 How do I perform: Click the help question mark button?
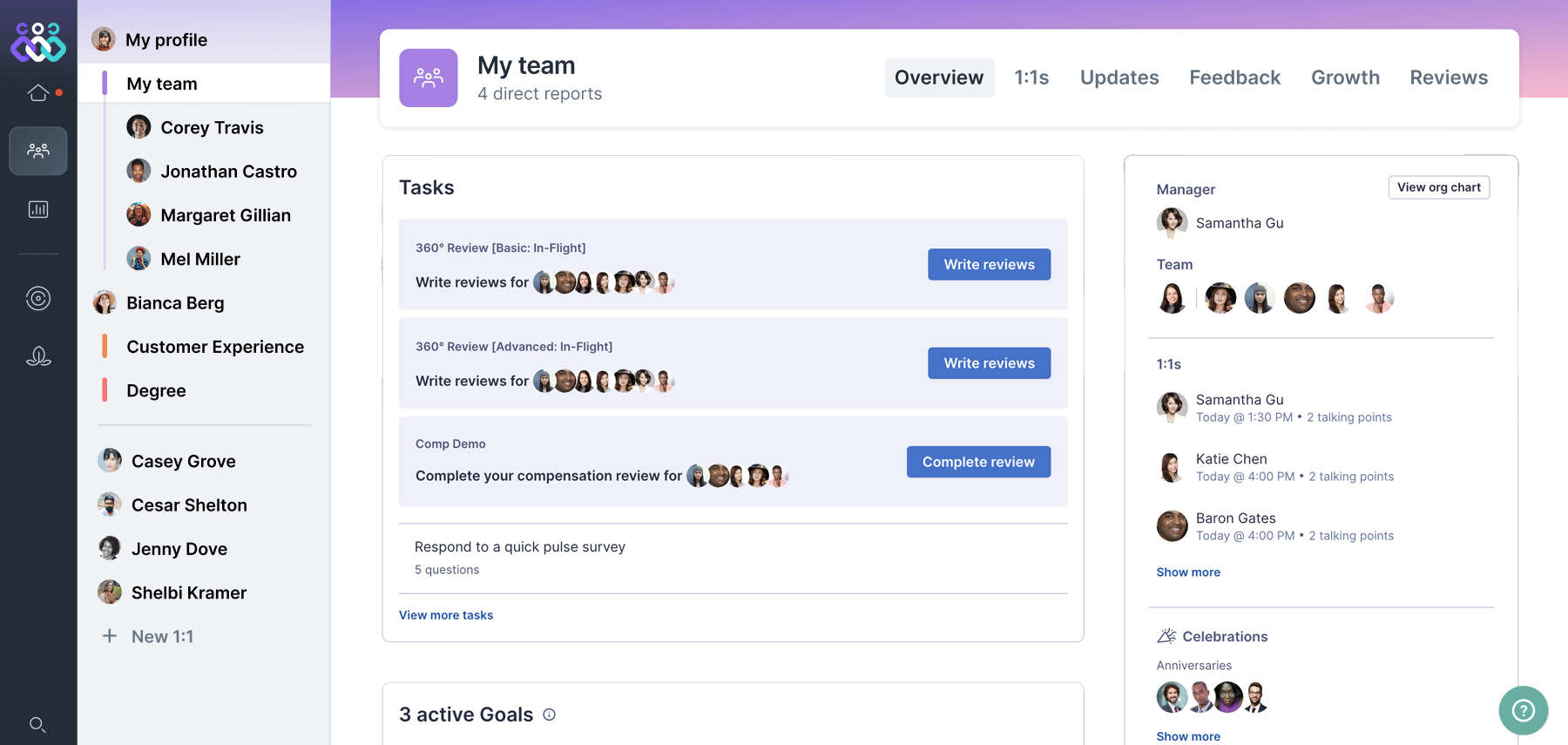[1523, 710]
